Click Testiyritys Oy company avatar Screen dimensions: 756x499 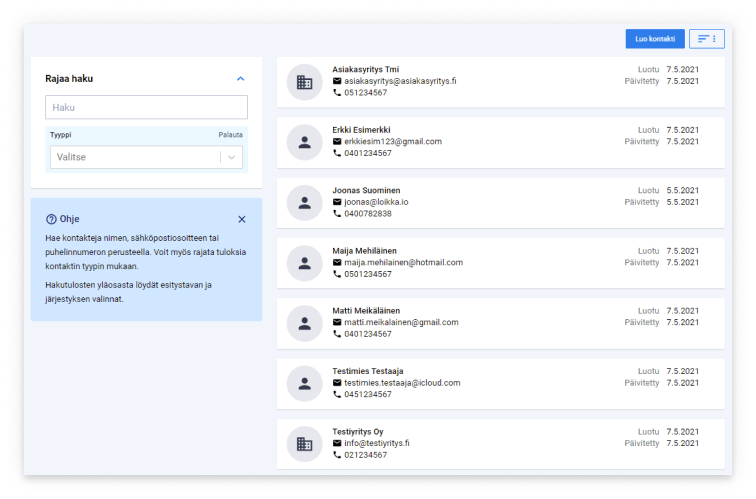(304, 444)
